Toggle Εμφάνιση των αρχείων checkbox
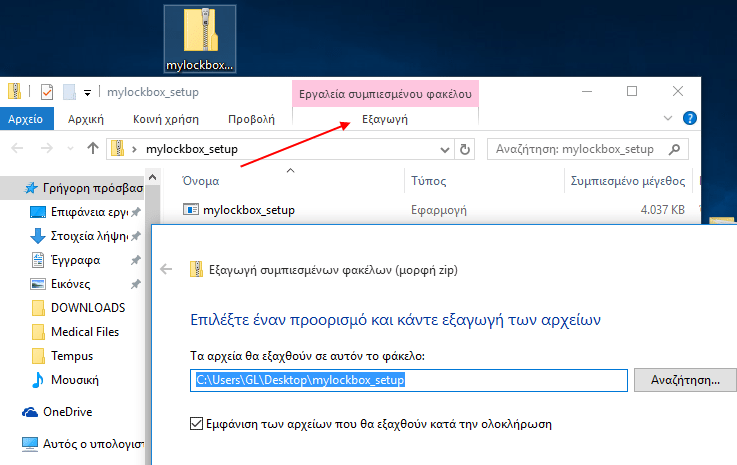Screen dimensions: 737x465 click(x=196, y=424)
